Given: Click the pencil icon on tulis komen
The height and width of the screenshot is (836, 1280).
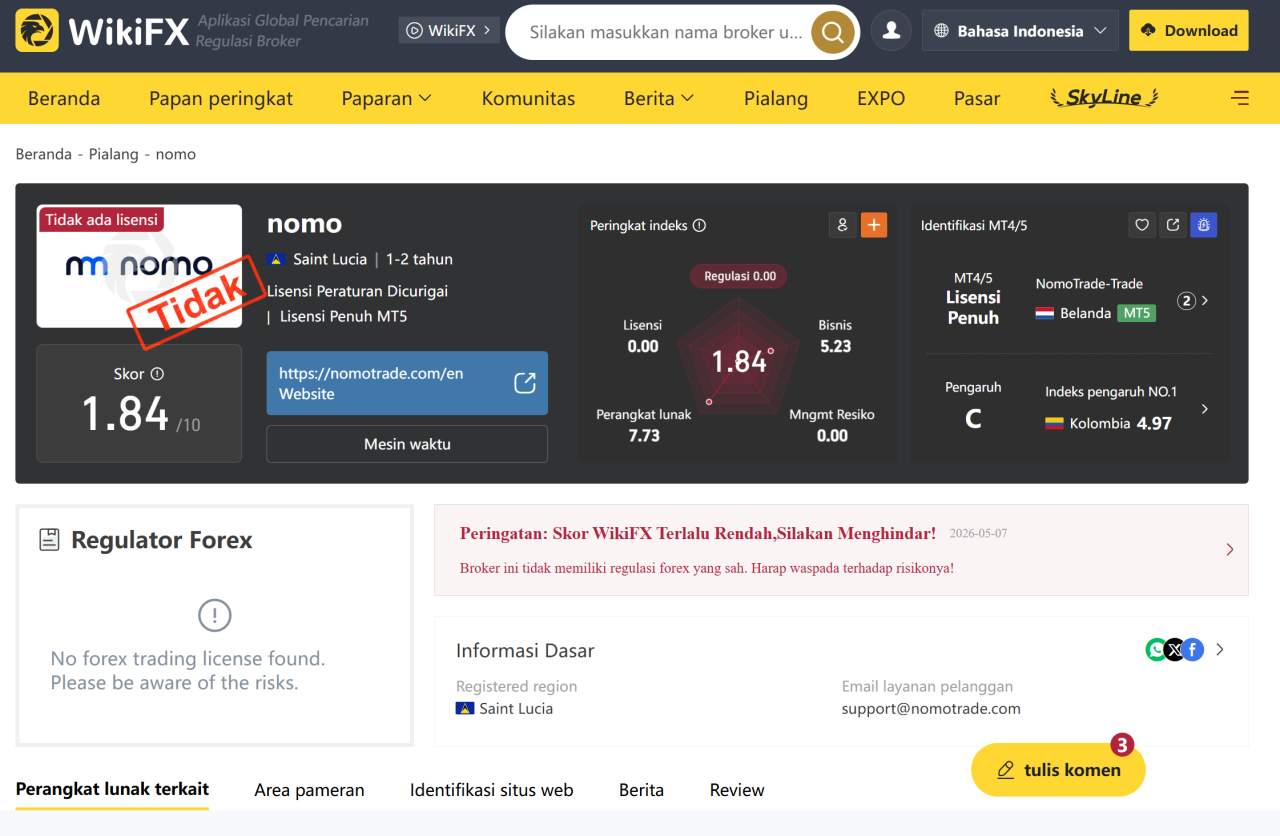Looking at the screenshot, I should (1006, 770).
